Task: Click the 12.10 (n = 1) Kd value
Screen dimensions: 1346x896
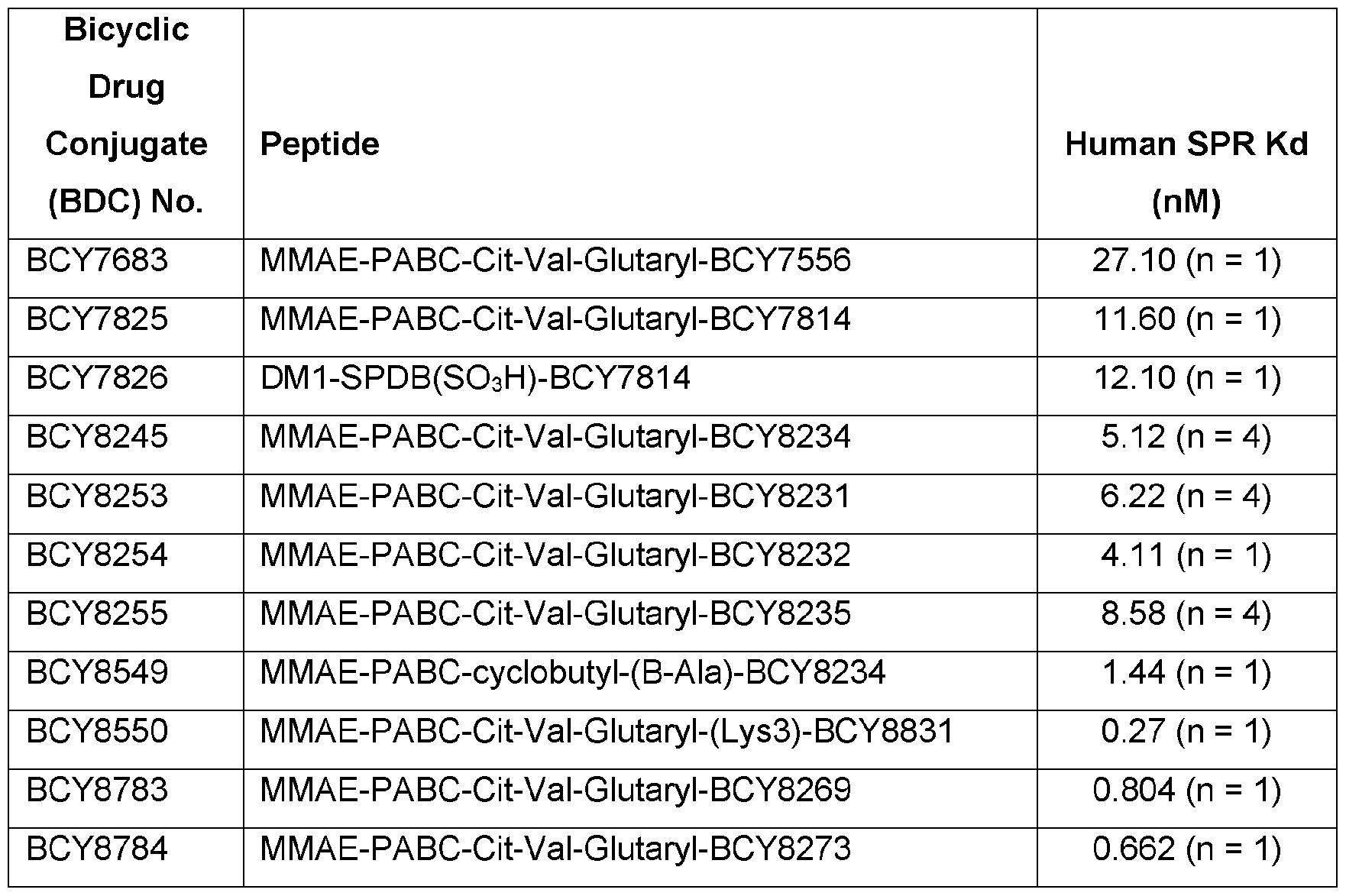Action: 1186,378
